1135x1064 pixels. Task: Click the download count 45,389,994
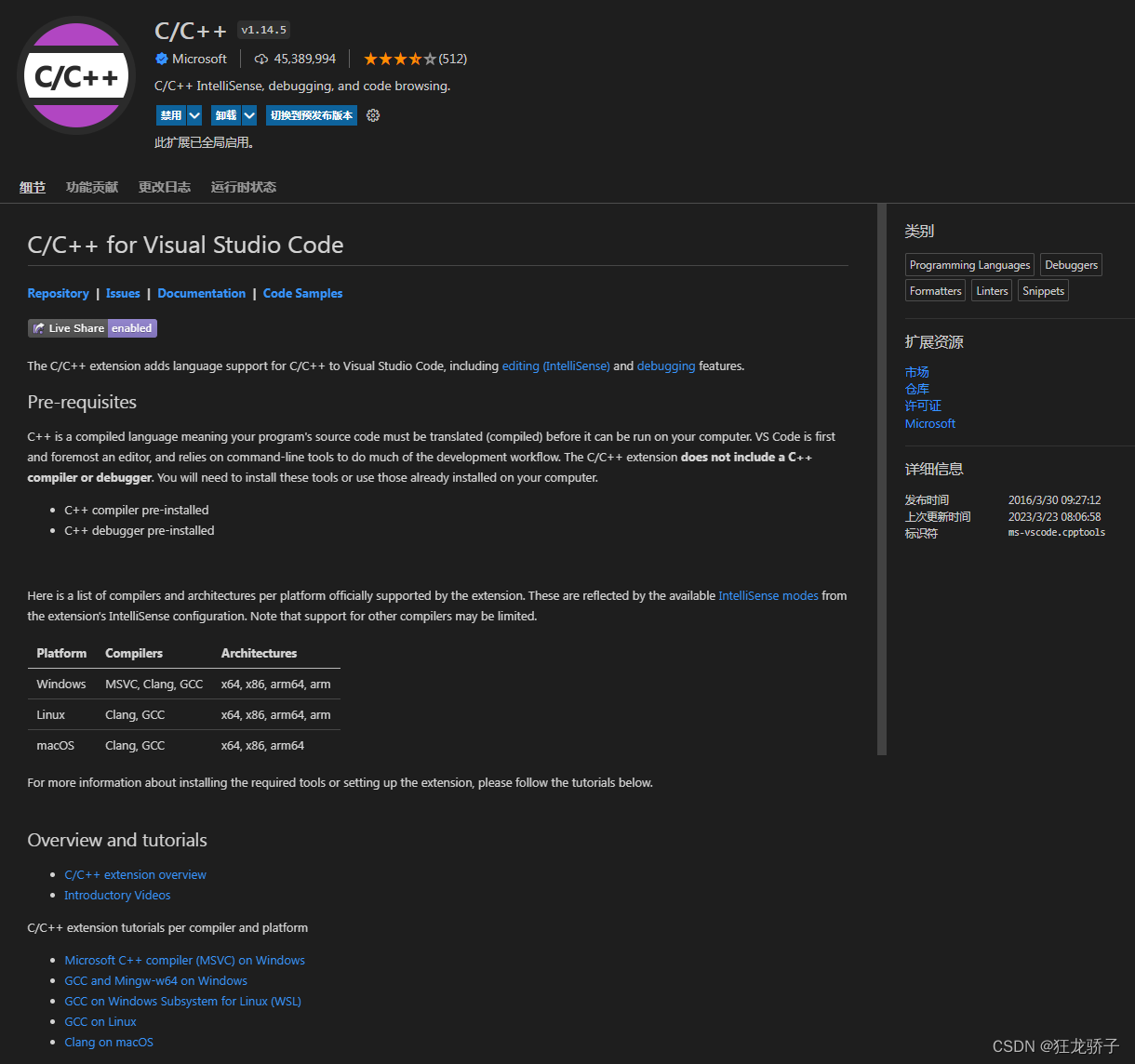(305, 59)
